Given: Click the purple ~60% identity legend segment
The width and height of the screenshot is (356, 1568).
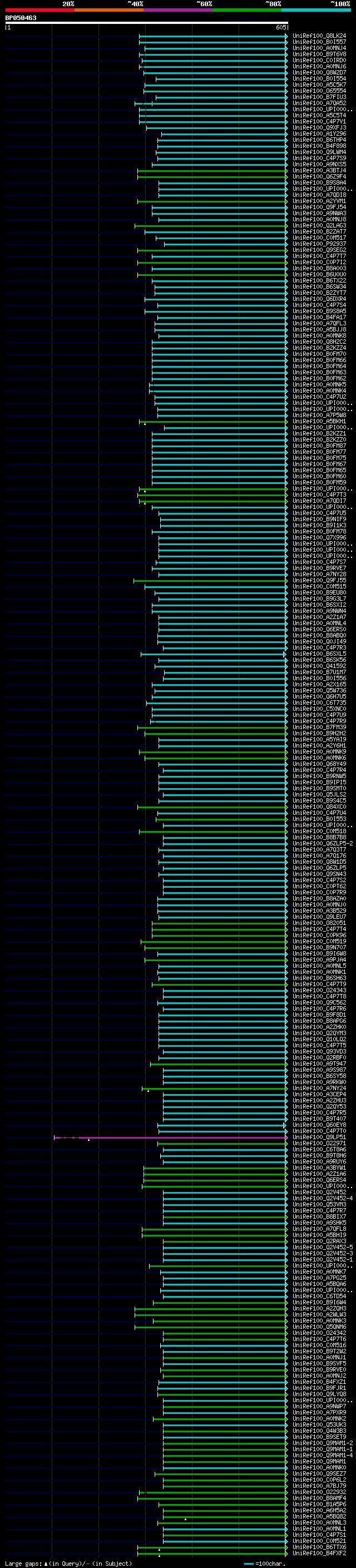Looking at the screenshot, I should tap(177, 11).
